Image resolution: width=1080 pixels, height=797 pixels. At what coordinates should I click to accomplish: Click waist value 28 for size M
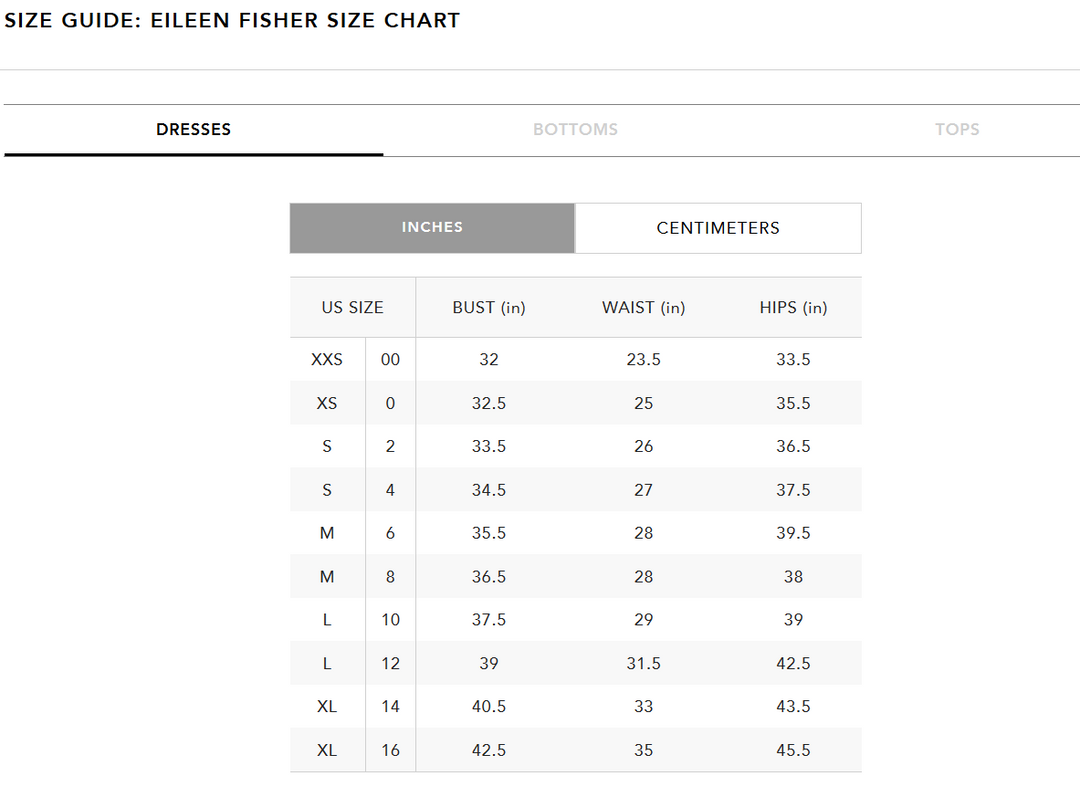(x=643, y=533)
